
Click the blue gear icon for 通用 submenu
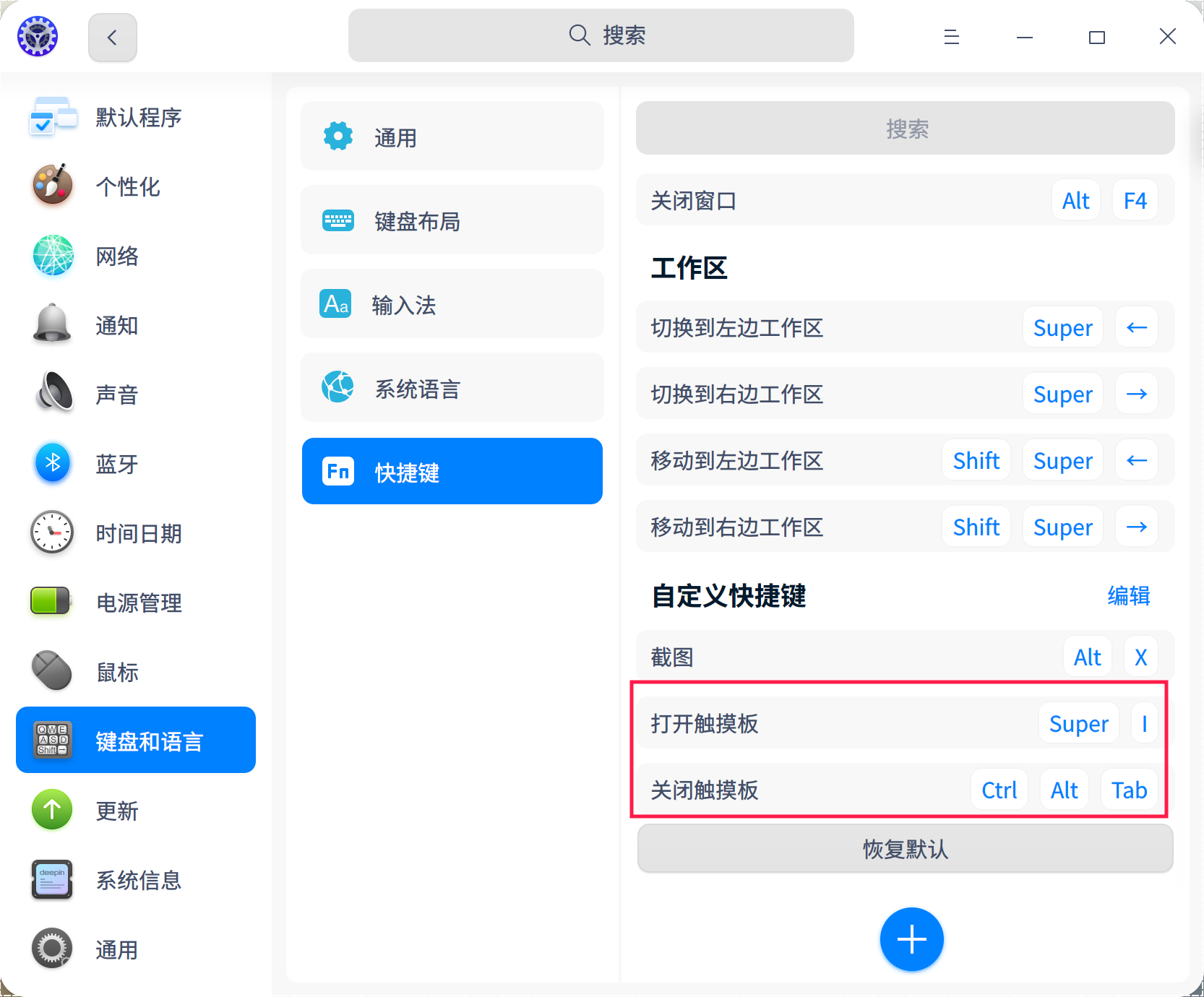point(338,136)
